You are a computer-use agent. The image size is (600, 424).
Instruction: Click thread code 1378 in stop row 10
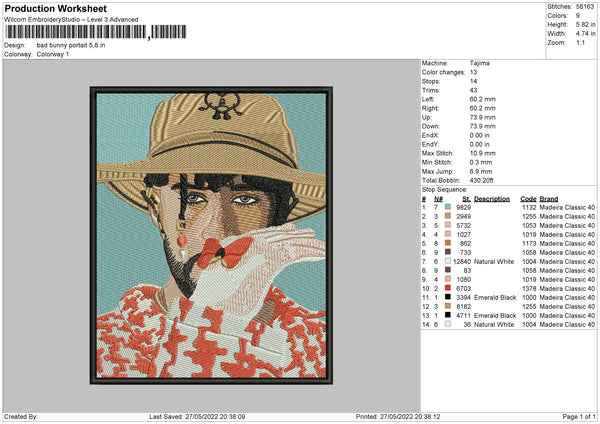[x=529, y=289]
